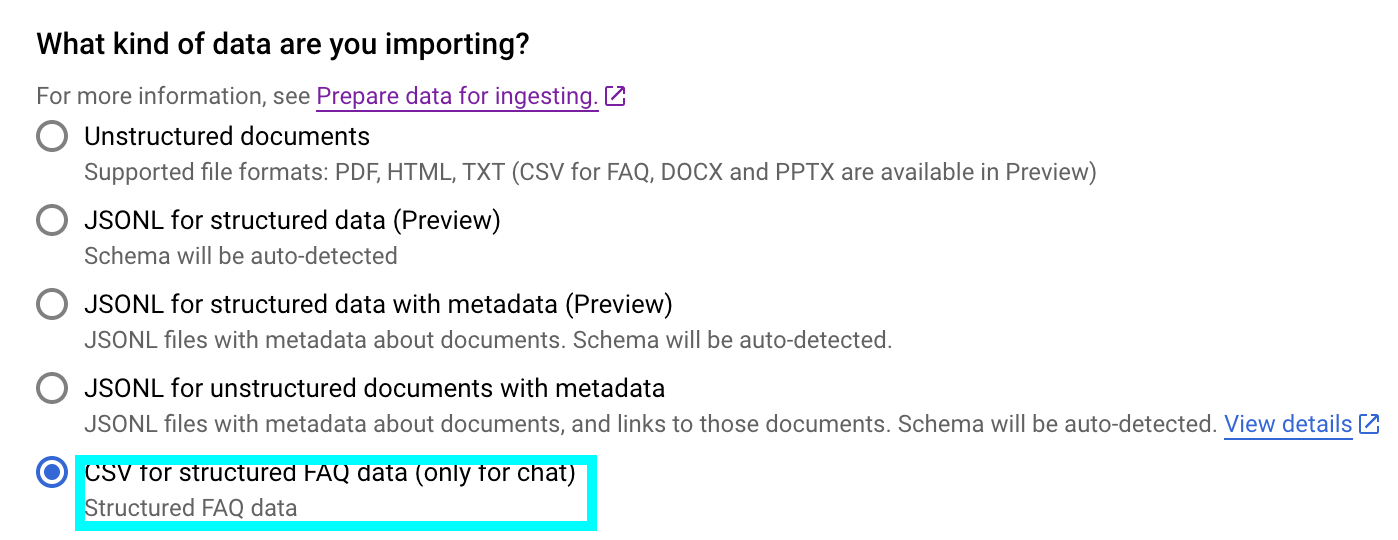This screenshot has height=540, width=1398.
Task: Open the Prepare data for ingesting link
Action: [457, 97]
